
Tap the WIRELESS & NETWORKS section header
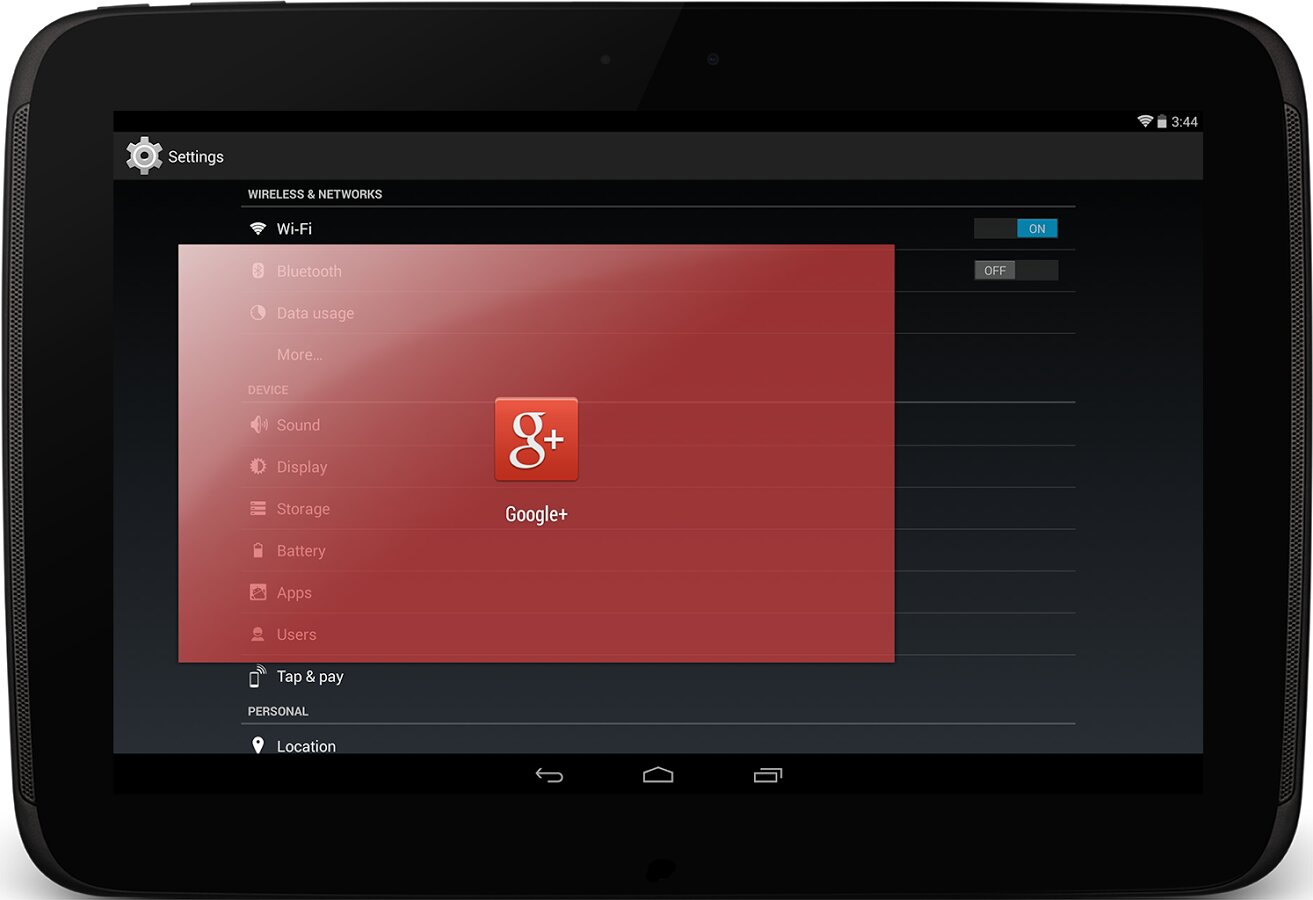click(315, 194)
